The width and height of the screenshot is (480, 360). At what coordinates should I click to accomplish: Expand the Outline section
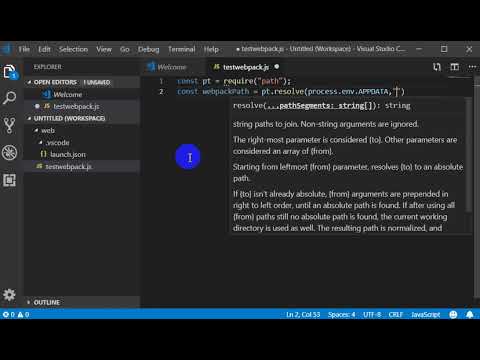(x=47, y=302)
